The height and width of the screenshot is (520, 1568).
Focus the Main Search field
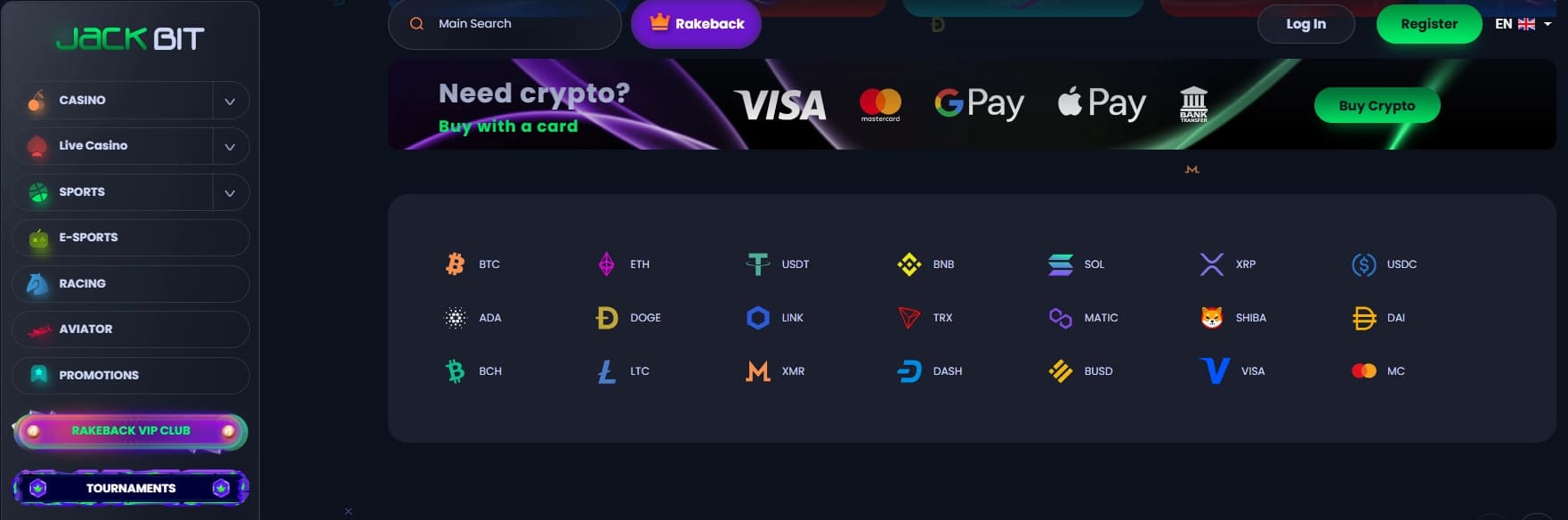pos(505,24)
